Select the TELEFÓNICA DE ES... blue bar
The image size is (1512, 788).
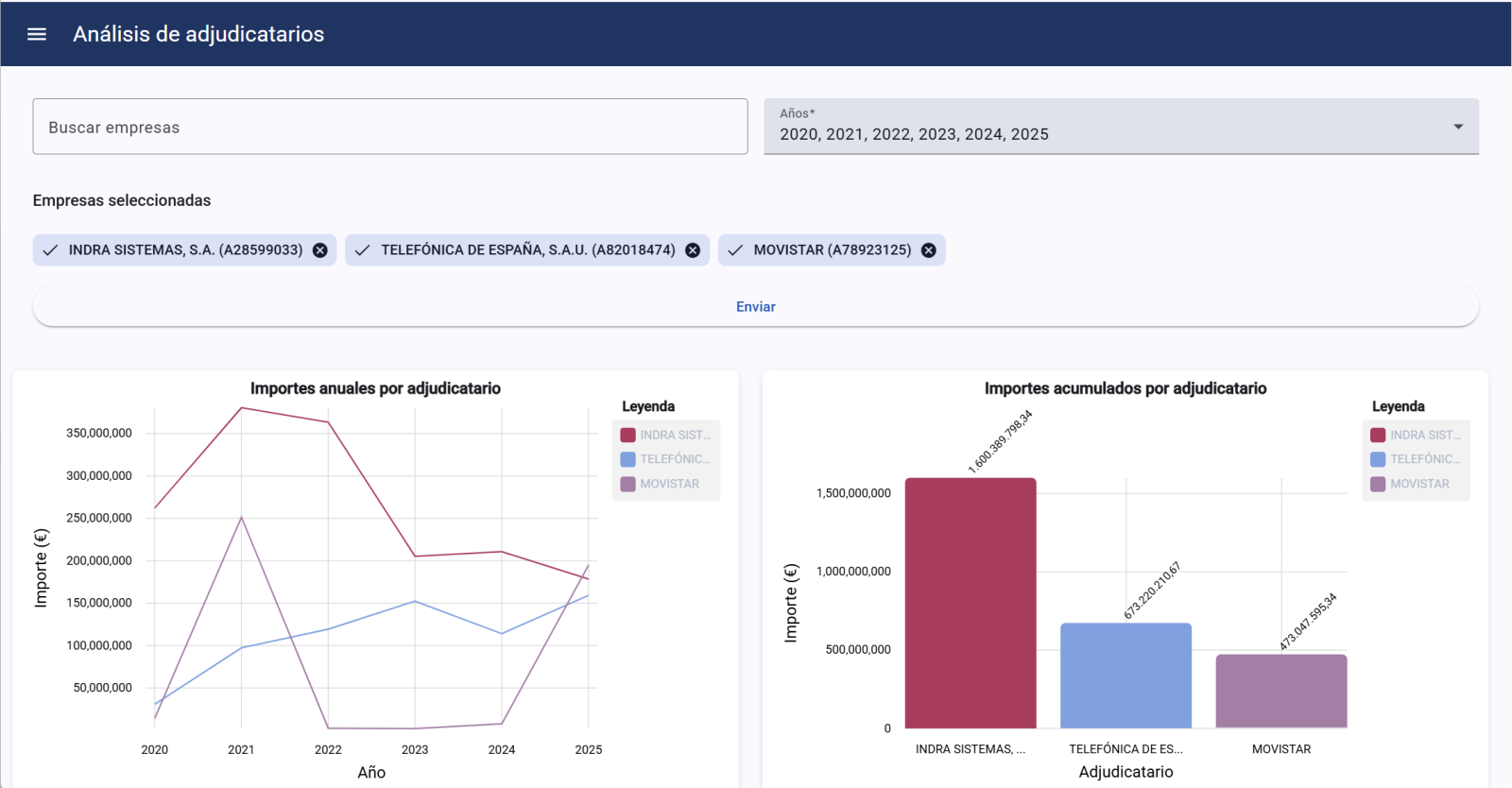point(1125,676)
